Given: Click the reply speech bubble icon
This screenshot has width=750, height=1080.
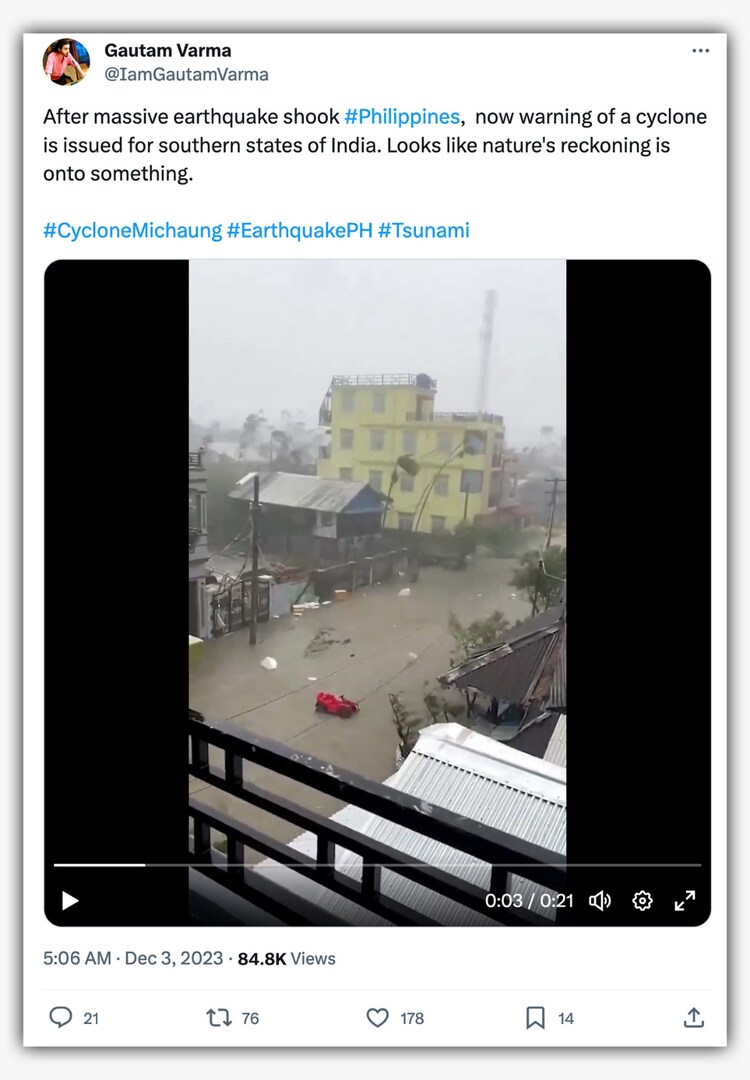Looking at the screenshot, I should (61, 1017).
